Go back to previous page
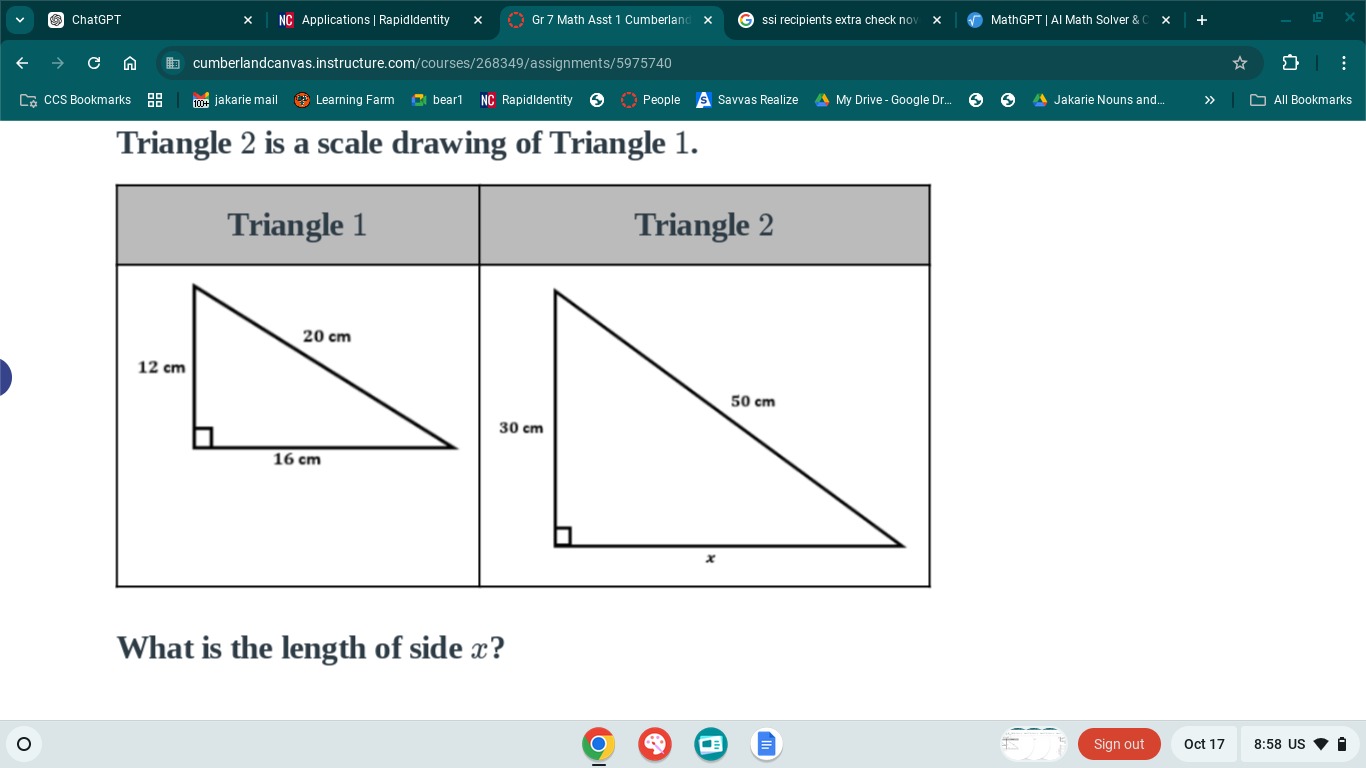Screen dimensions: 1366x768 click(x=22, y=63)
